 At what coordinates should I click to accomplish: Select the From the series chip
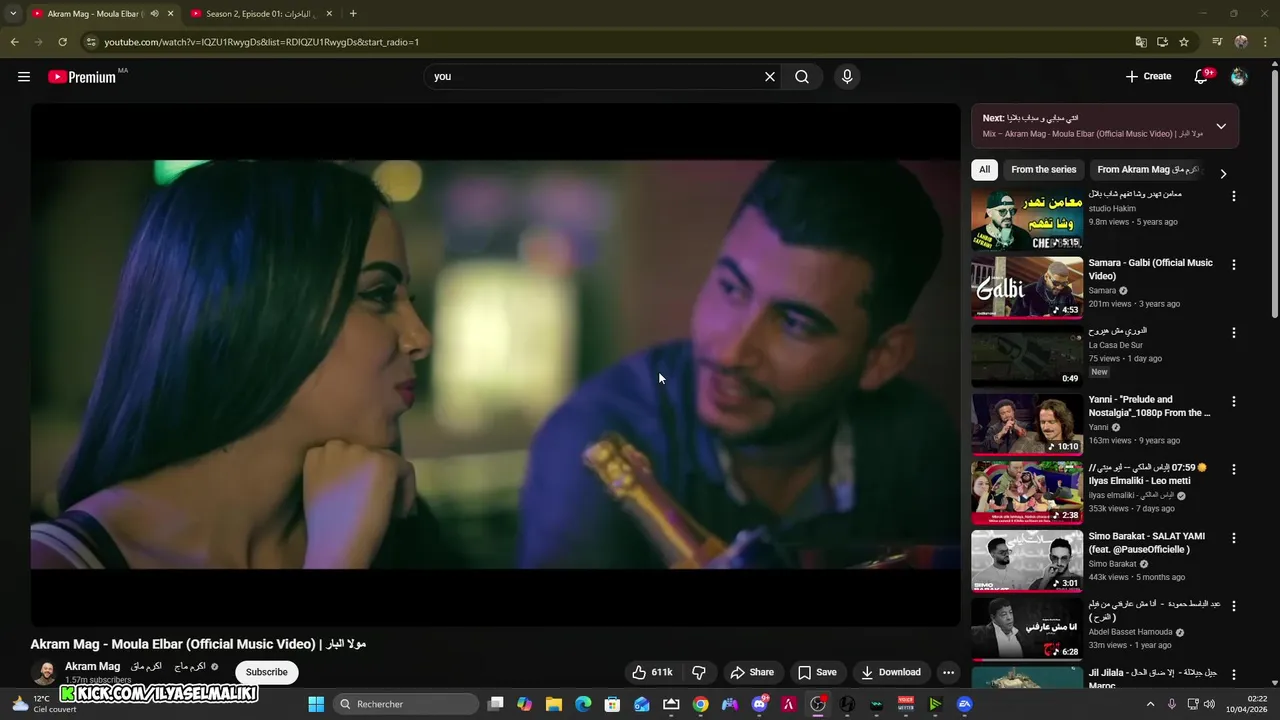(1044, 170)
